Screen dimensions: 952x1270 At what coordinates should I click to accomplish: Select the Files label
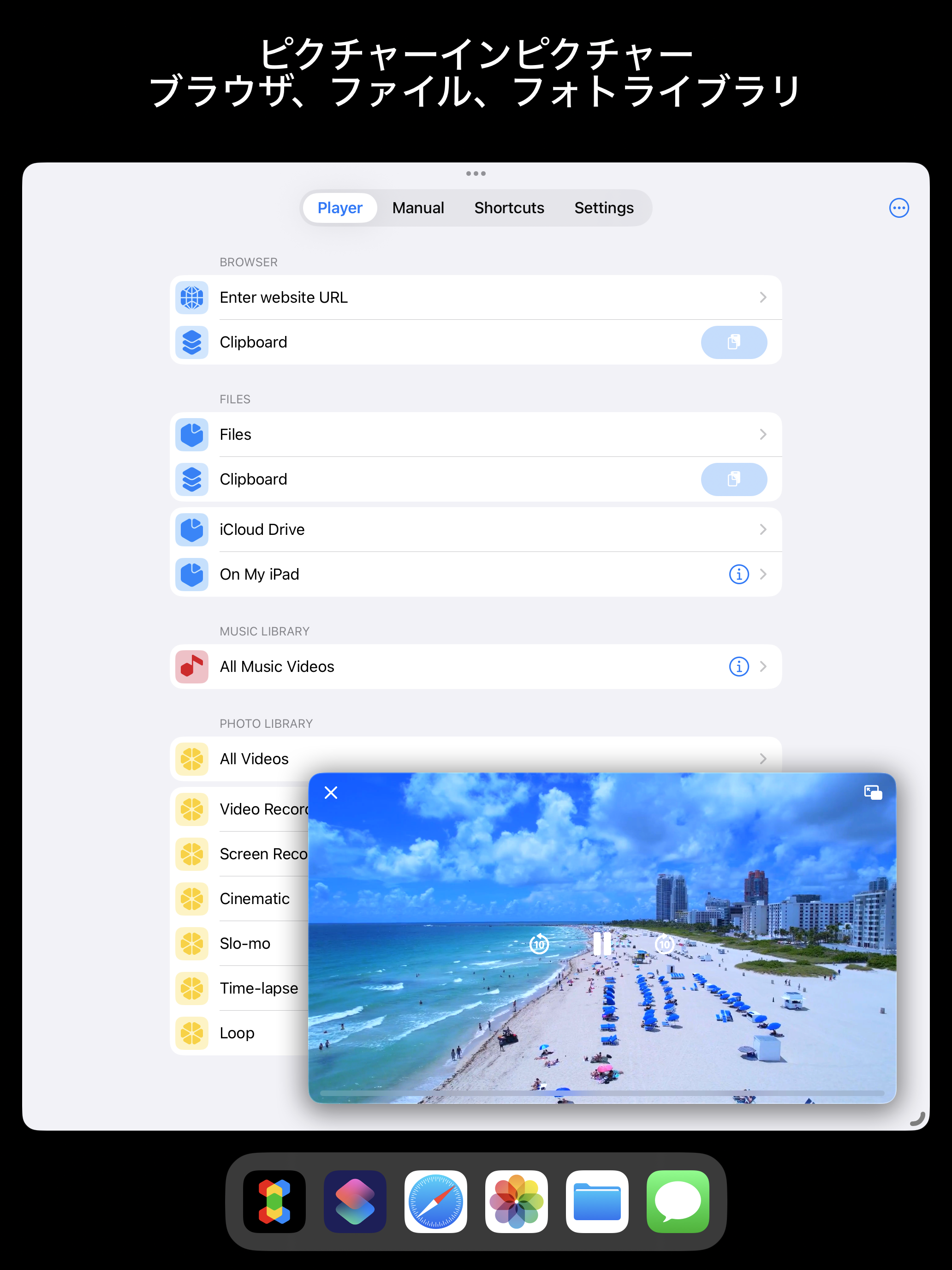(235, 435)
